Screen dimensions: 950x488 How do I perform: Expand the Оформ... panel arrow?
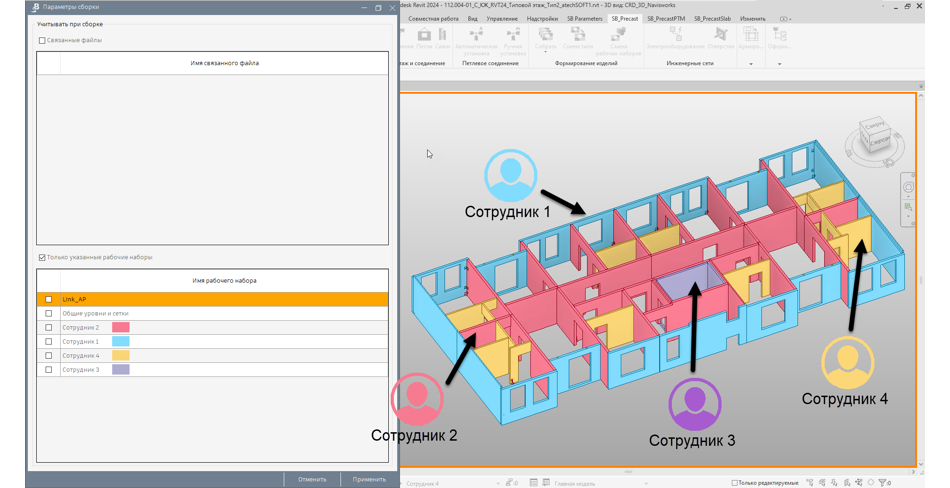coord(780,64)
